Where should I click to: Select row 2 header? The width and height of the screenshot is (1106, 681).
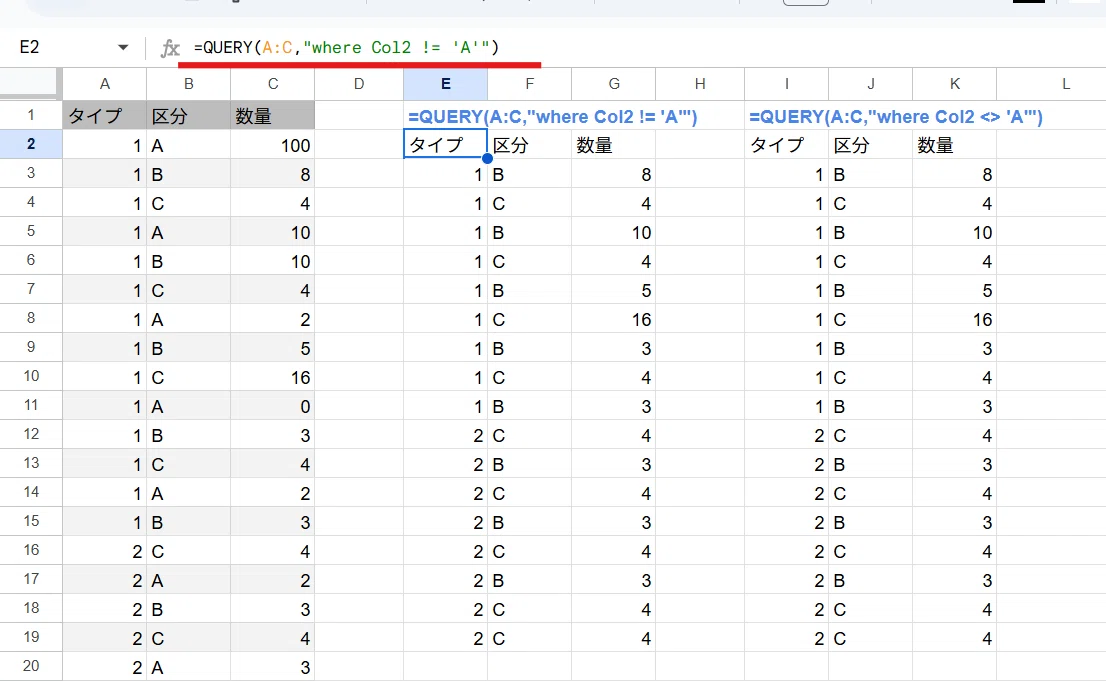(x=31, y=144)
